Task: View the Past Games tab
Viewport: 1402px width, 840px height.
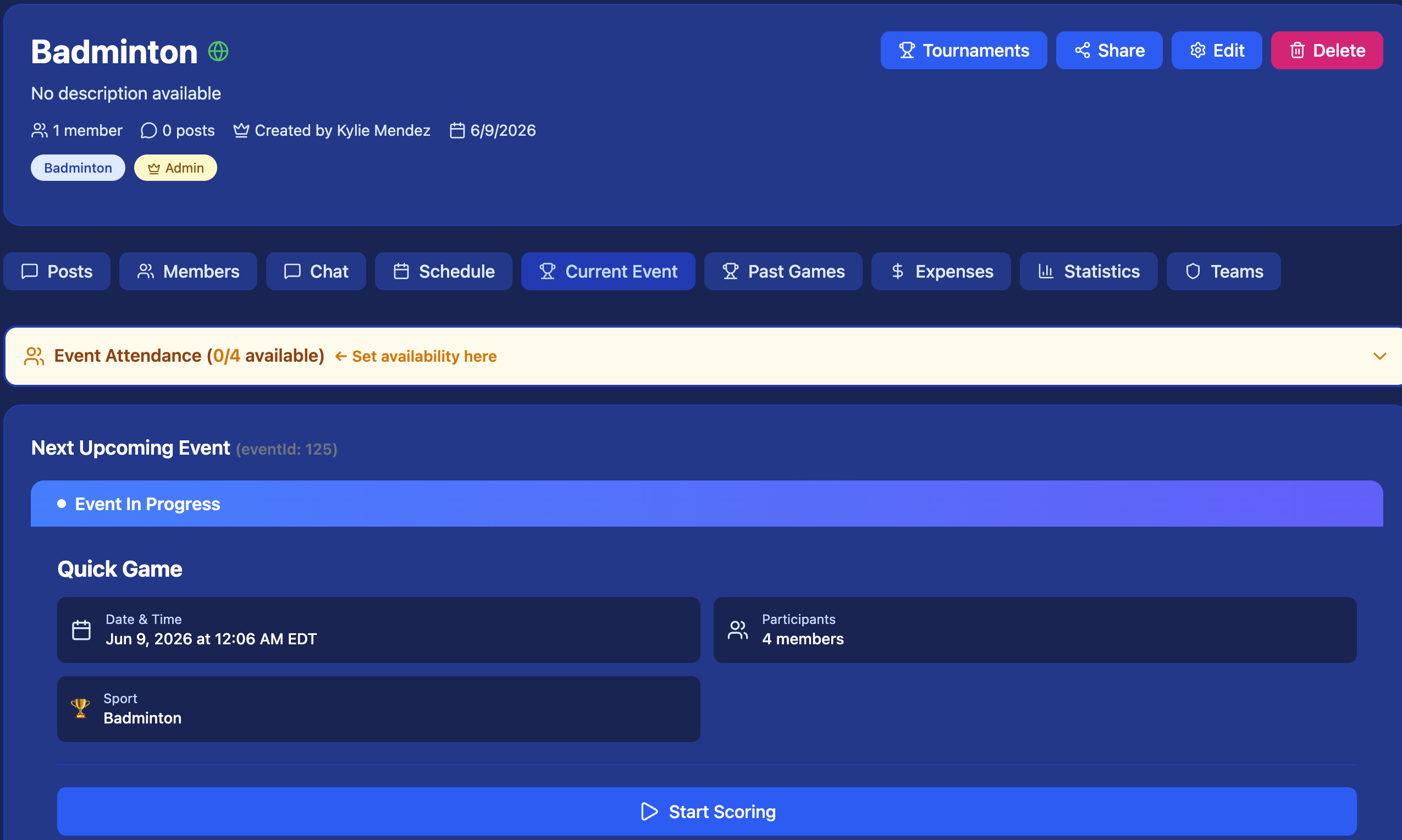Action: tap(783, 271)
